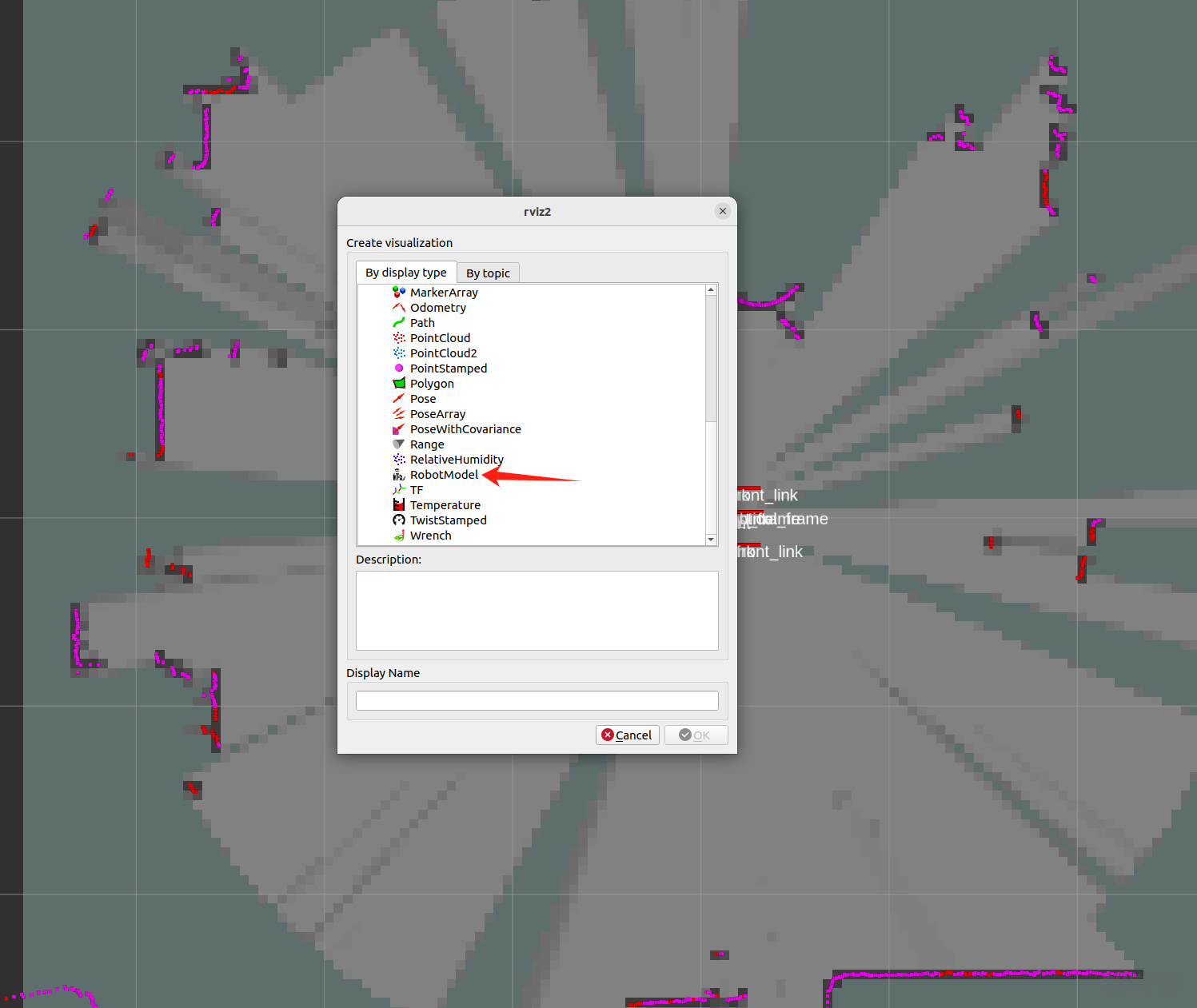Viewport: 1197px width, 1008px height.
Task: Pick the green Path icon
Action: (398, 323)
